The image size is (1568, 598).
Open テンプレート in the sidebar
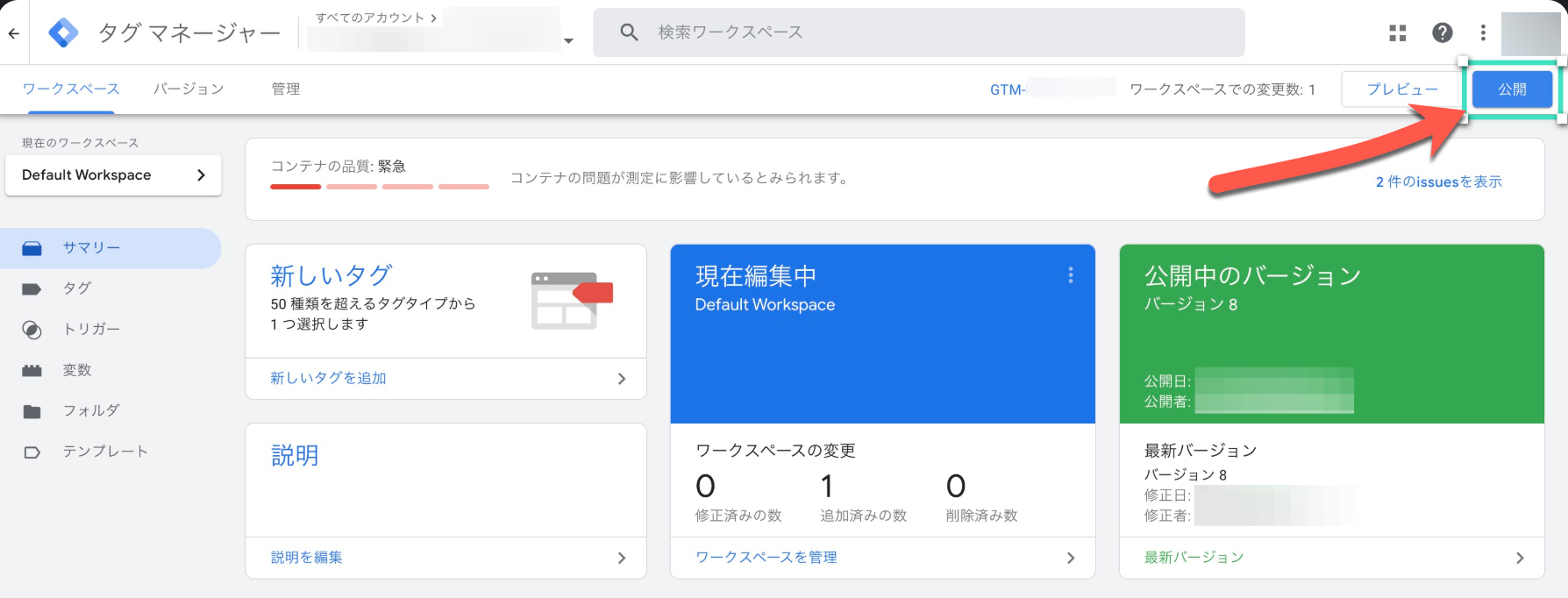[104, 452]
